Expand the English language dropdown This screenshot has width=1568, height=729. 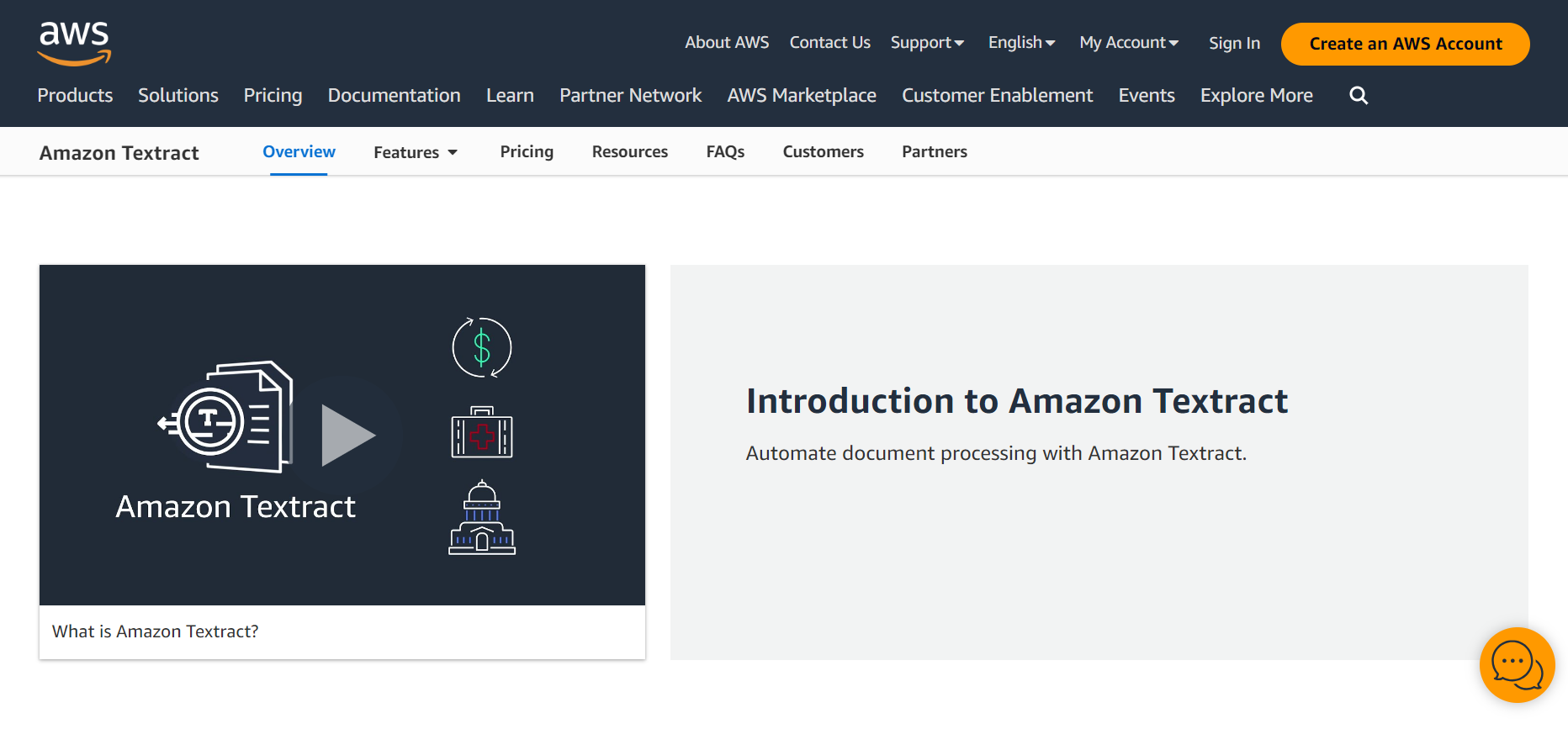(1021, 43)
